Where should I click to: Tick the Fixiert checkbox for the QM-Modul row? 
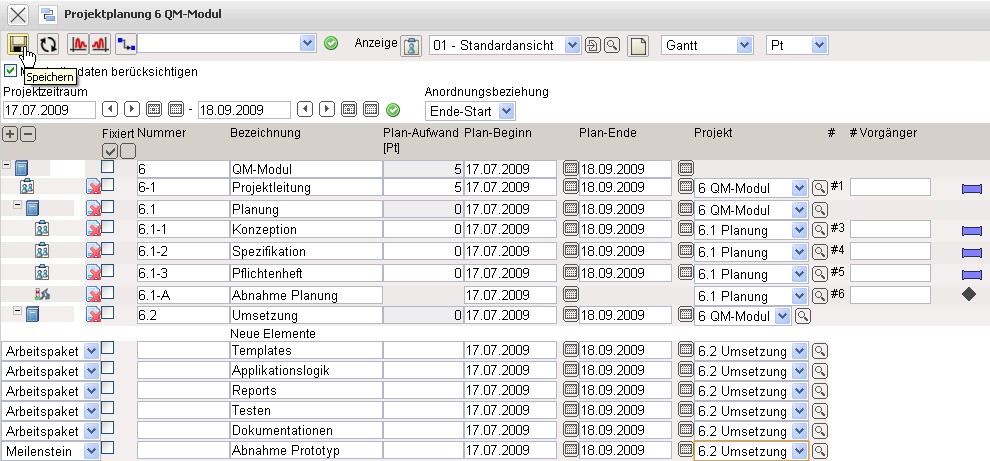(x=107, y=167)
